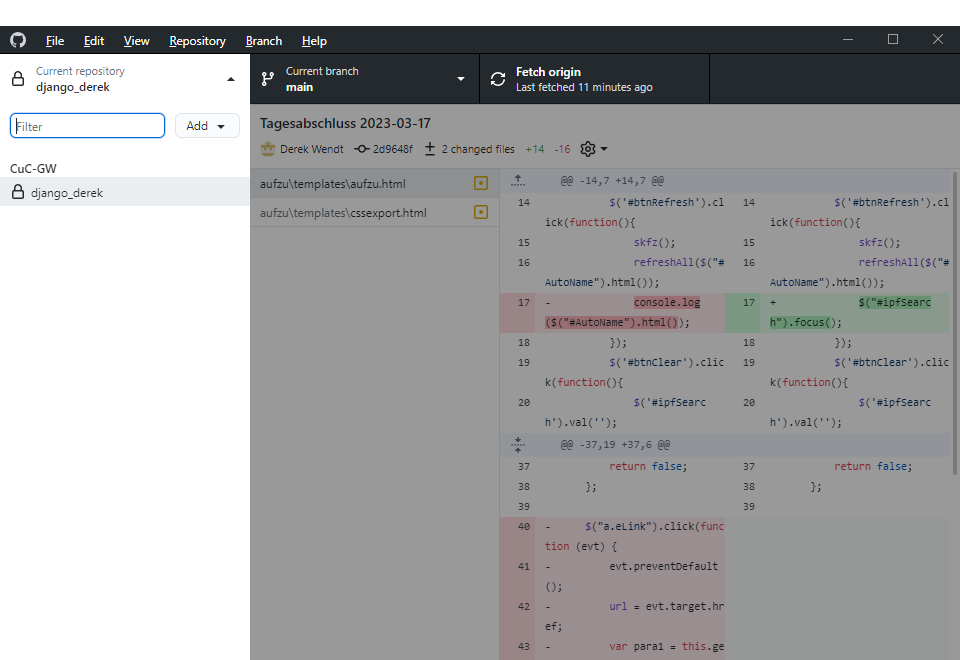960x660 pixels.
Task: Select the django_derek repository in list
Action: coord(125,192)
